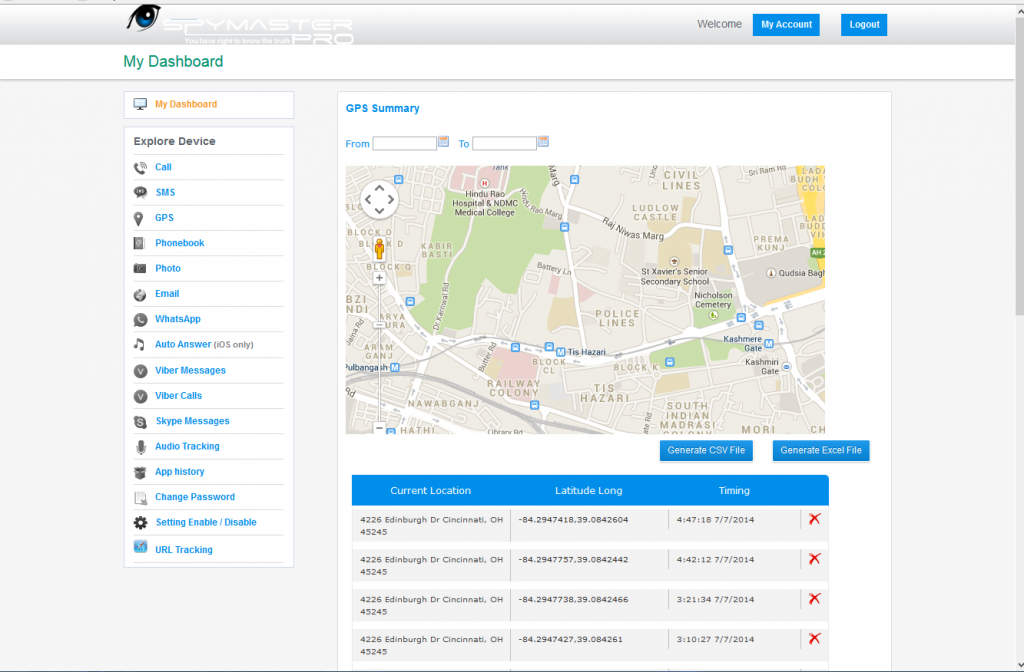
Task: Click Generate Excel File button
Action: point(821,451)
